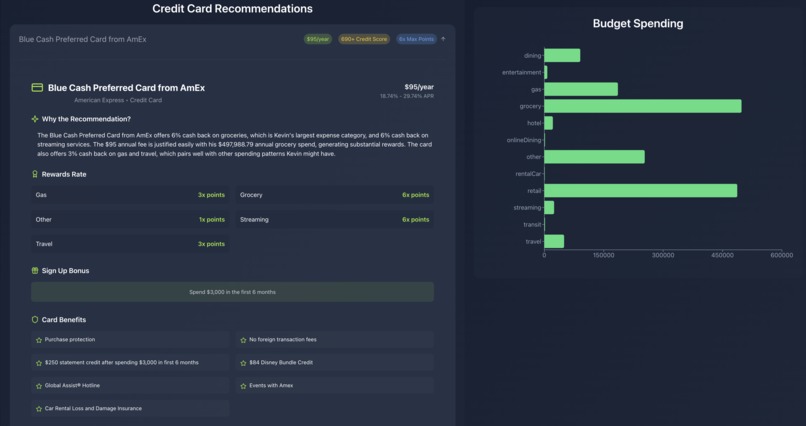The height and width of the screenshot is (426, 806).
Task: Click the Streaming 6x points reward row
Action: [x=335, y=219]
